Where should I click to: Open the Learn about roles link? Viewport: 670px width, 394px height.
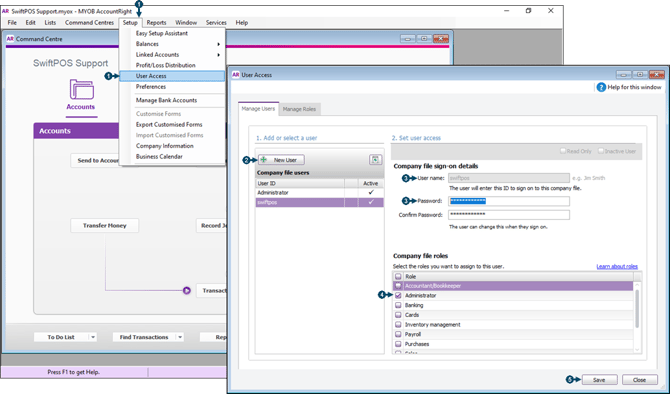click(617, 267)
